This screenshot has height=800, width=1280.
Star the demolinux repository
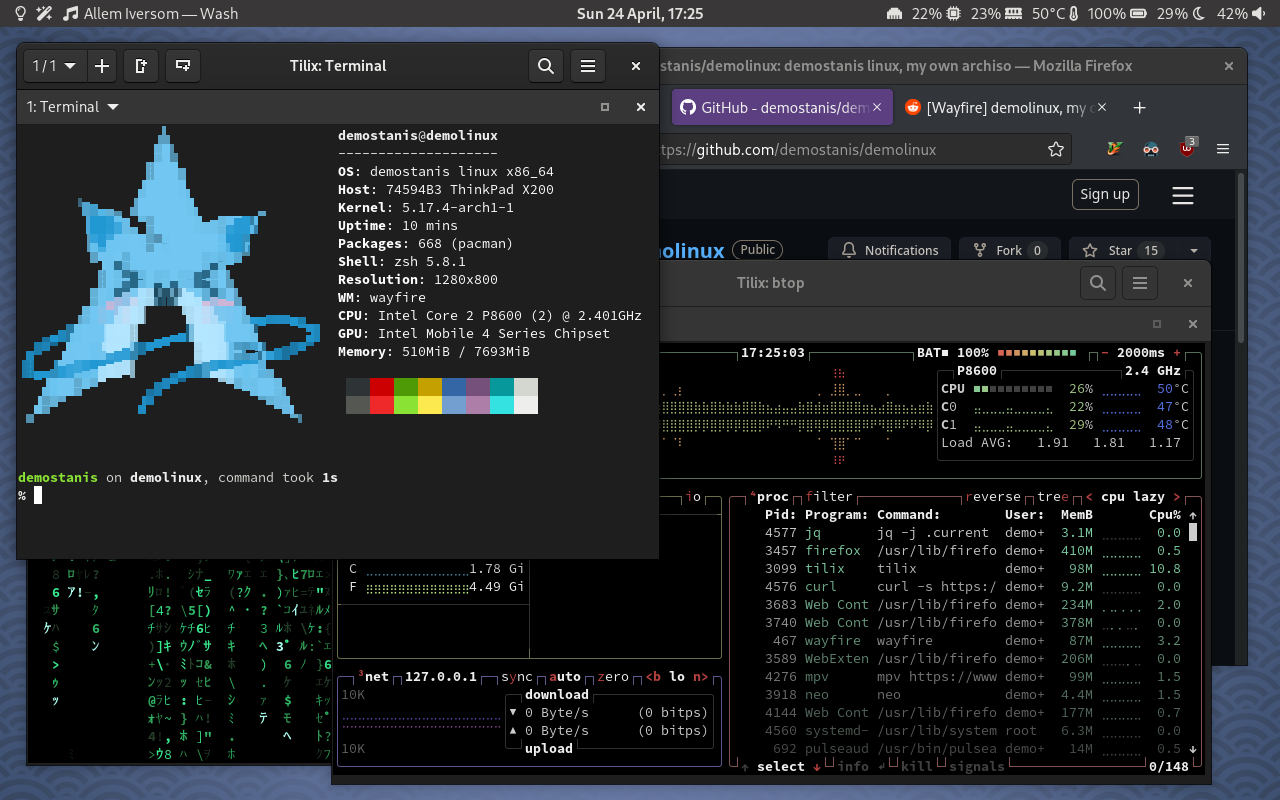tap(1123, 250)
